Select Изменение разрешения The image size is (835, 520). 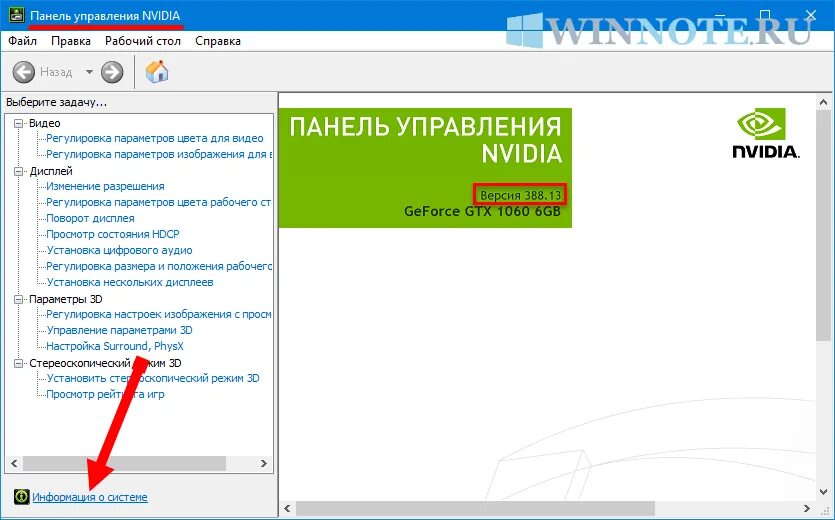click(x=105, y=186)
